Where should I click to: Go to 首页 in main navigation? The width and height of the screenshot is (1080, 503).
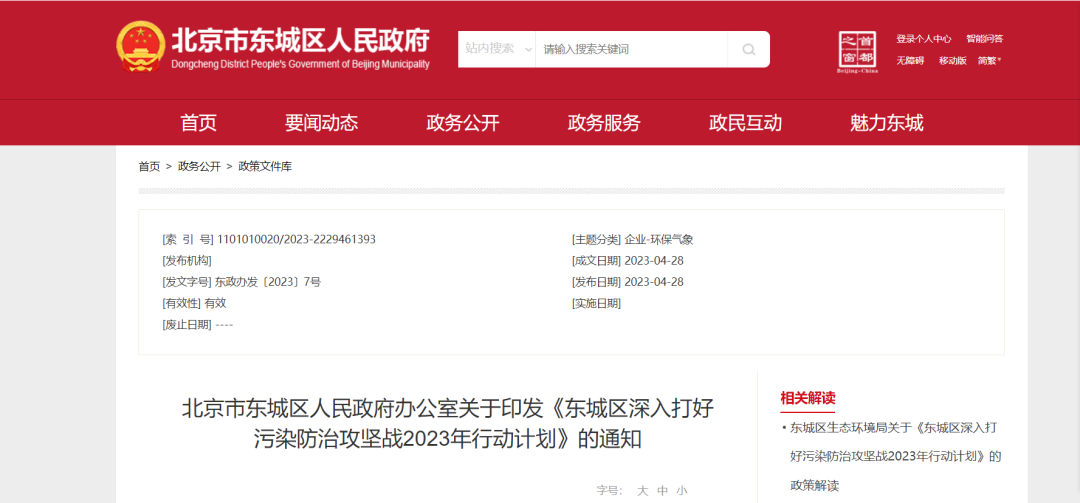(x=198, y=123)
